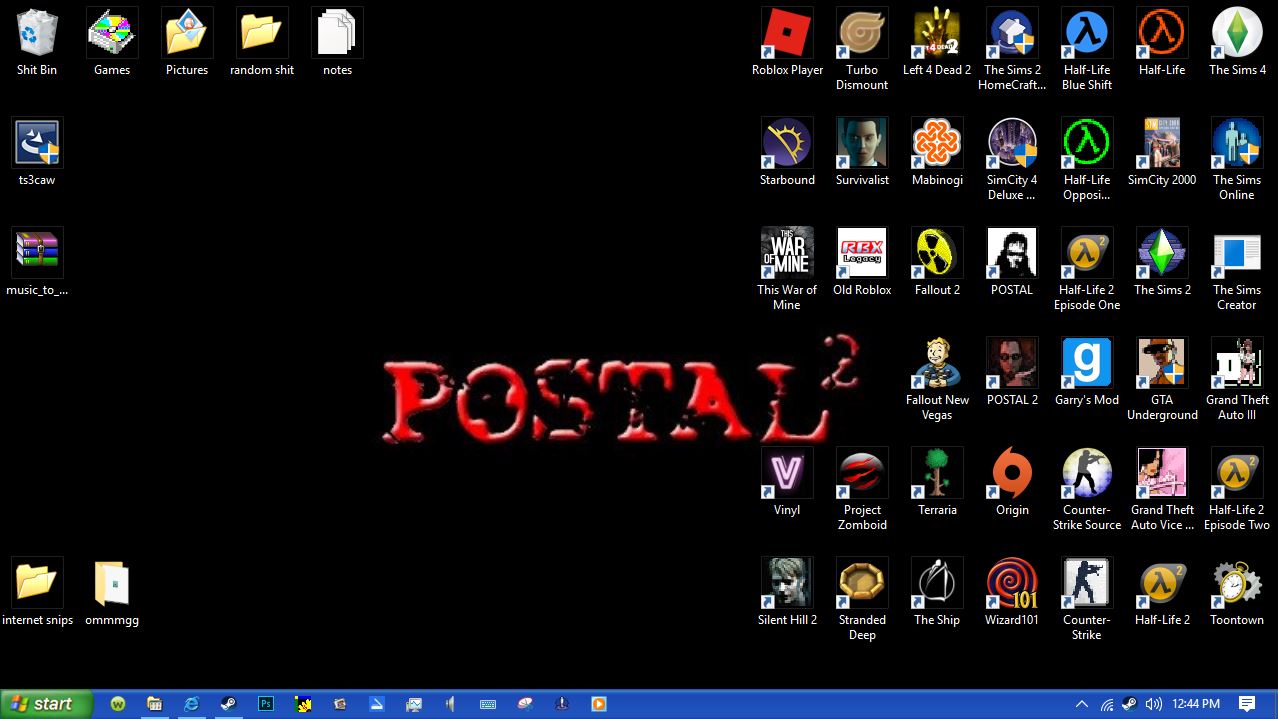Click the Start button
This screenshot has width=1278, height=719.
pyautogui.click(x=46, y=704)
